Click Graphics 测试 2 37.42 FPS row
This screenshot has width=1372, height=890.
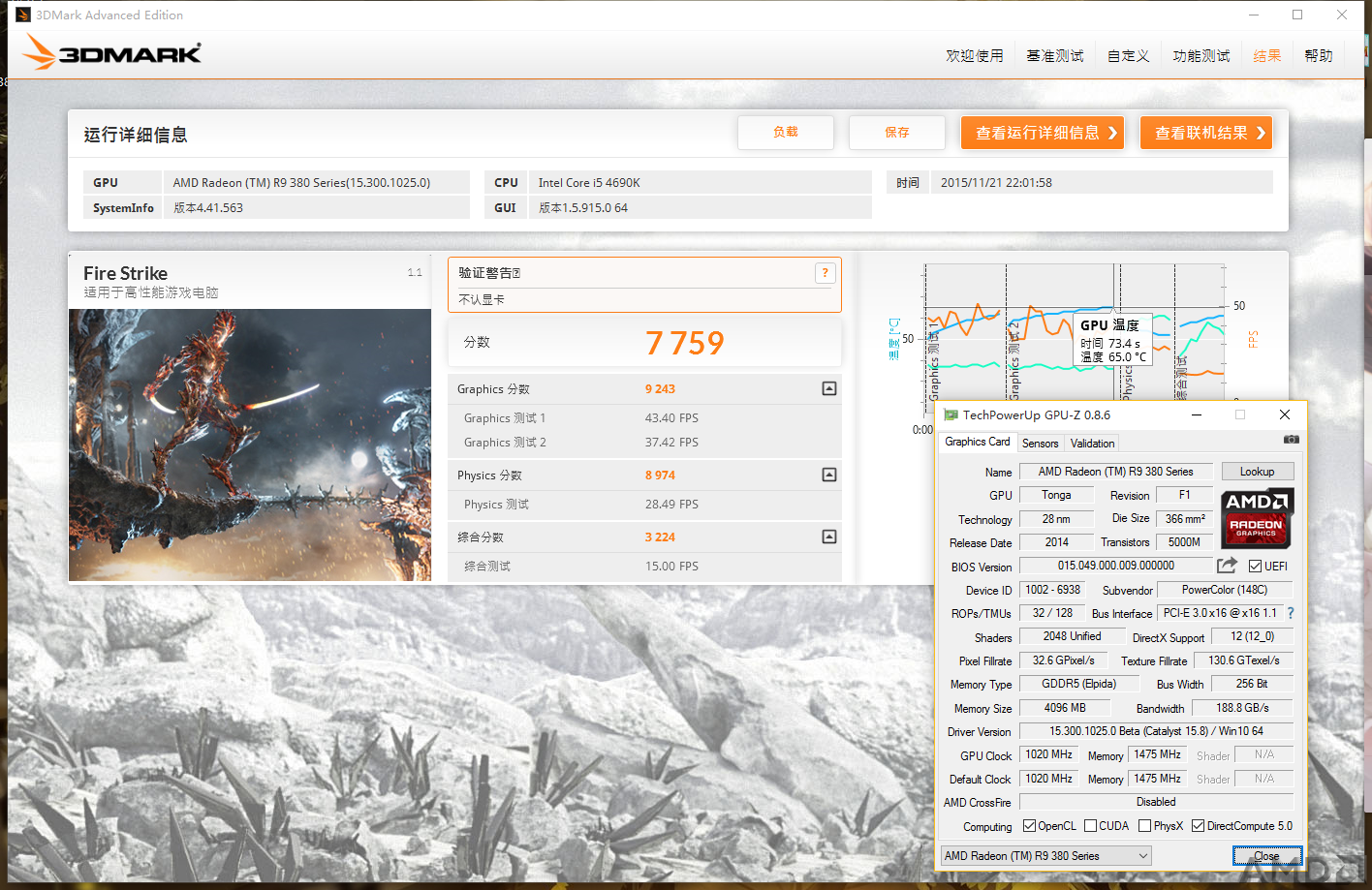[644, 442]
